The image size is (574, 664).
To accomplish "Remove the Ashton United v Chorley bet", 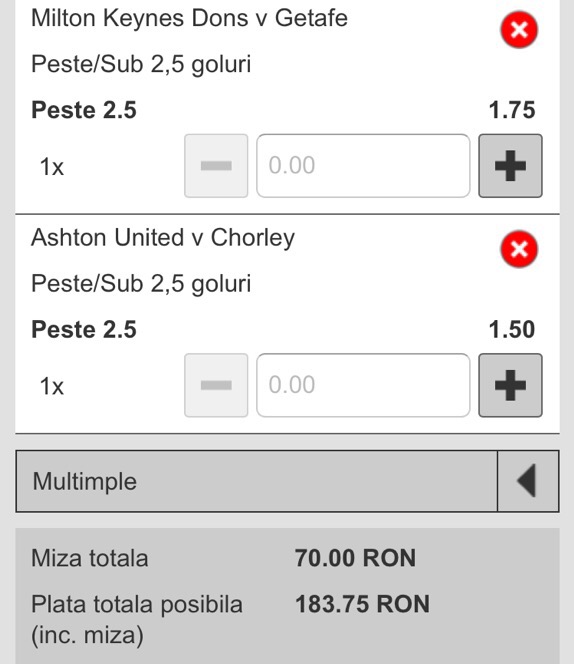I will point(519,249).
